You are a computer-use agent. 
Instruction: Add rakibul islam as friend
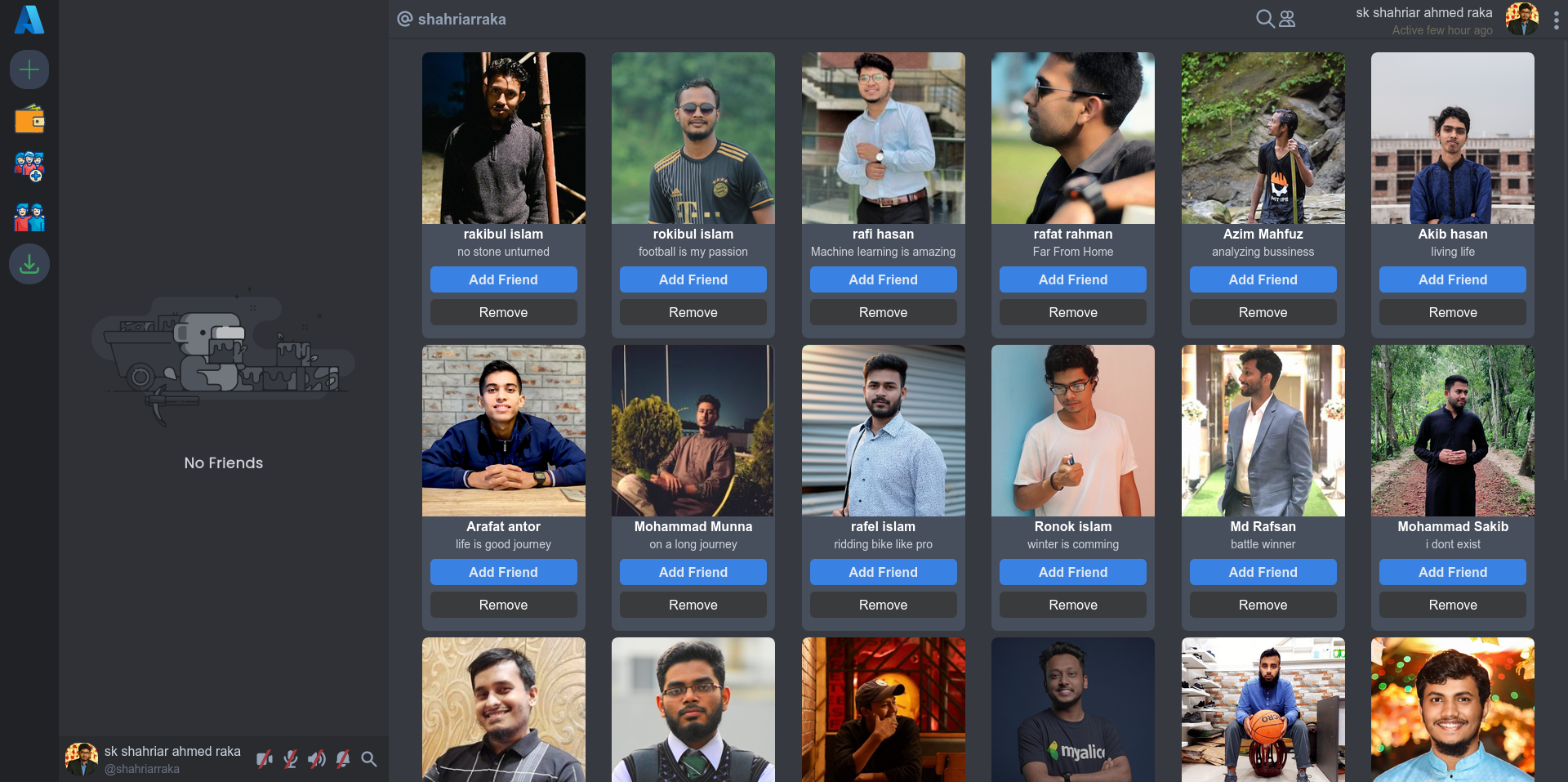[503, 279]
